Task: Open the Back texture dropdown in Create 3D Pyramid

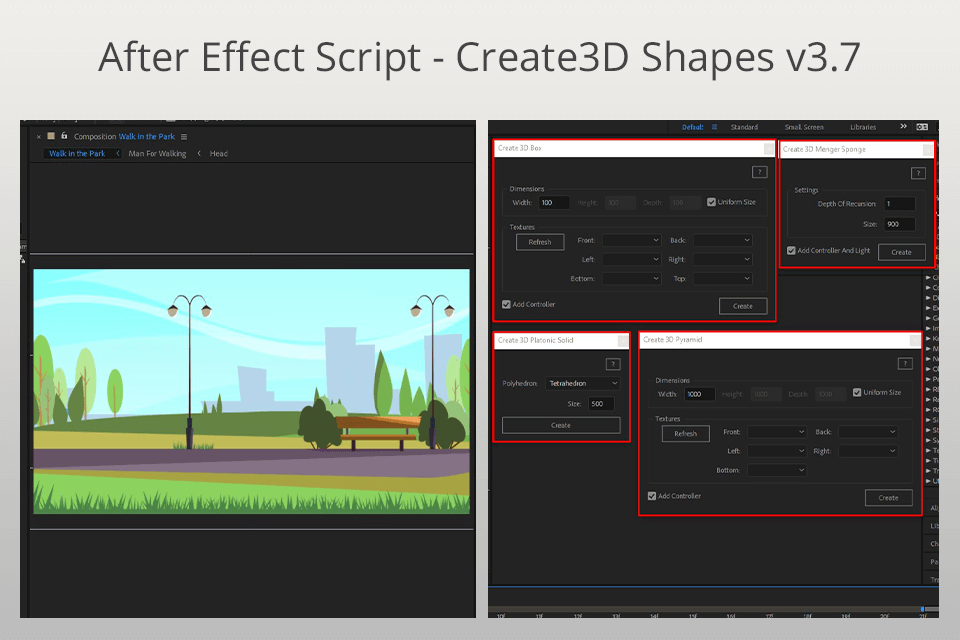Action: (x=866, y=432)
